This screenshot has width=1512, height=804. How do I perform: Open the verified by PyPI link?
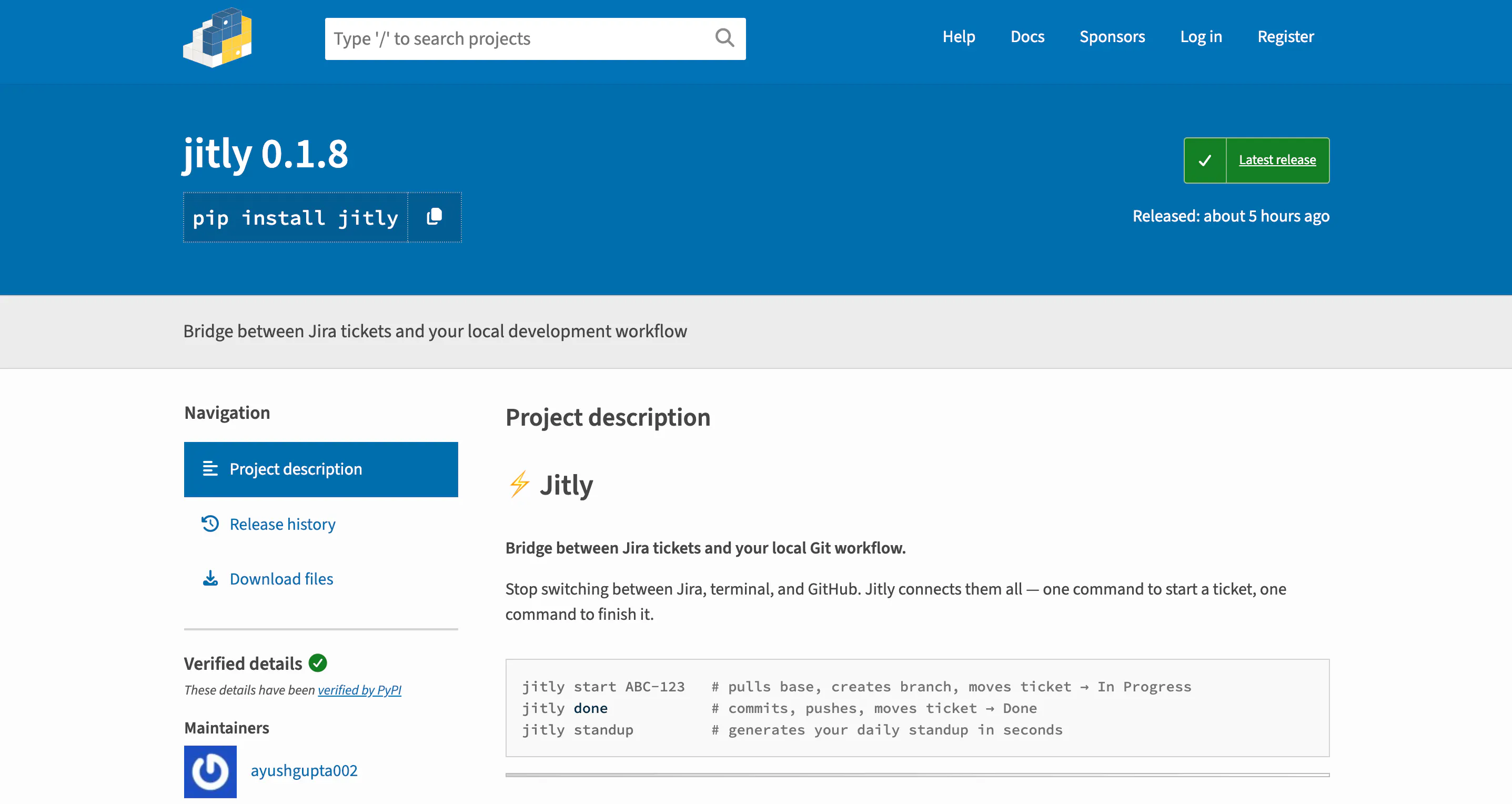pos(359,690)
